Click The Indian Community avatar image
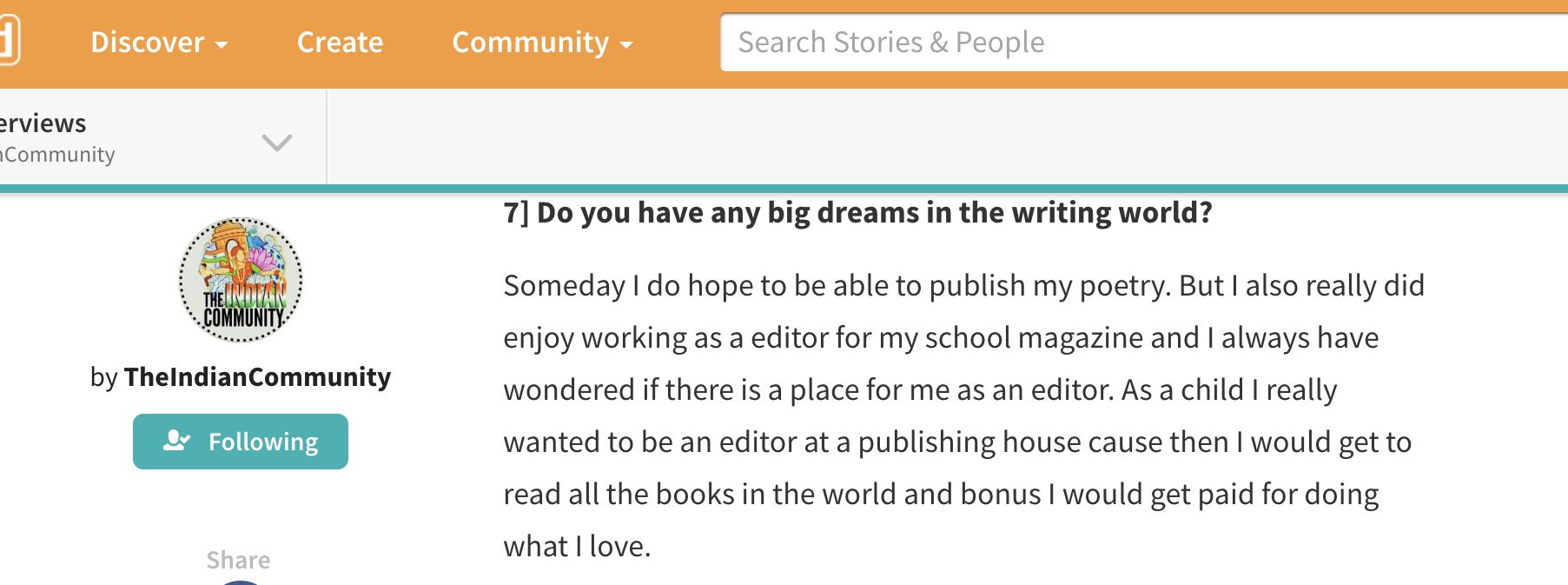This screenshot has width=1568, height=585. coord(241,280)
